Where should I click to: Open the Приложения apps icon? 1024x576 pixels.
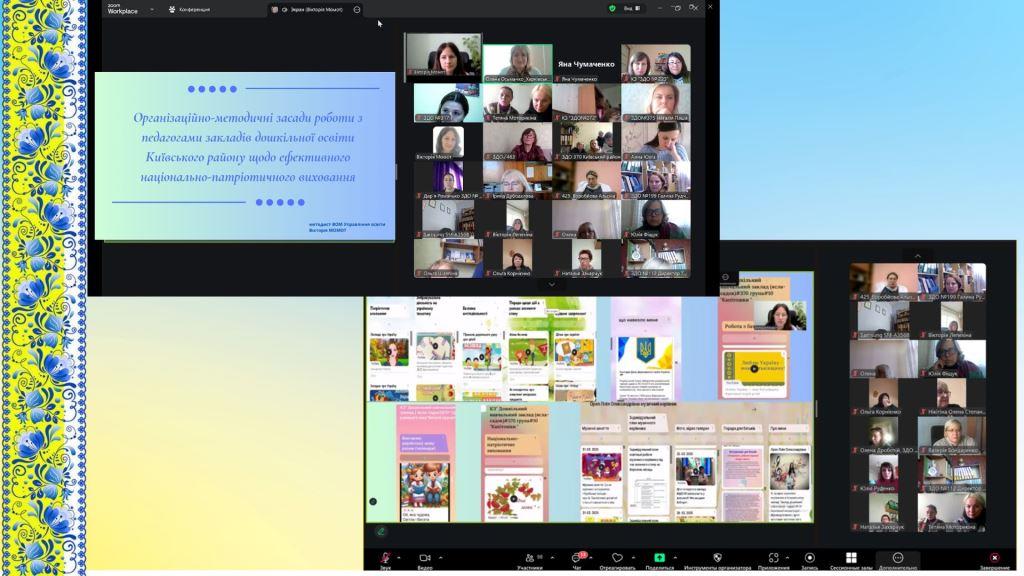click(773, 557)
